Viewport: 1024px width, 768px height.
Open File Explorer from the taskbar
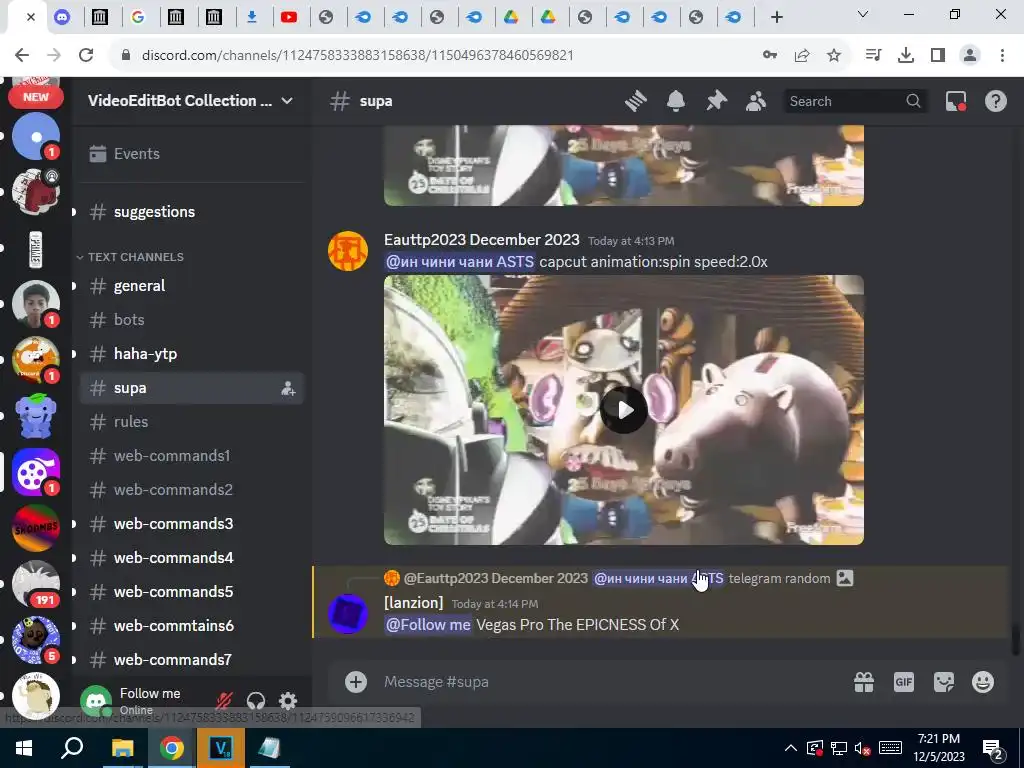122,748
